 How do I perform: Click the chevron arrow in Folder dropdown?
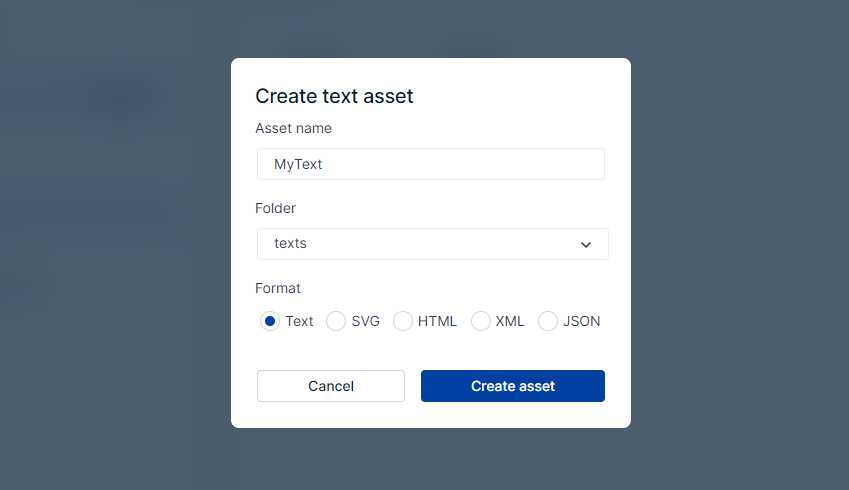pyautogui.click(x=586, y=245)
